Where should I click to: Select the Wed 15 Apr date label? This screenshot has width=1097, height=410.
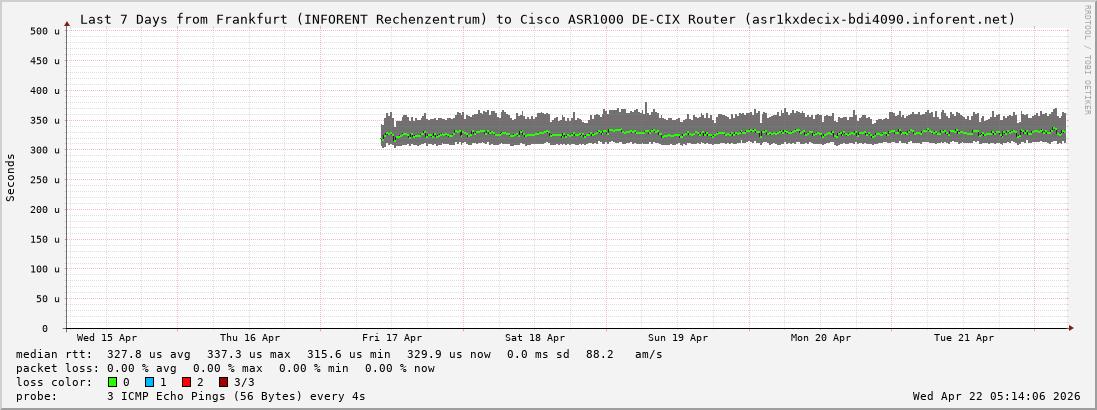click(x=107, y=338)
